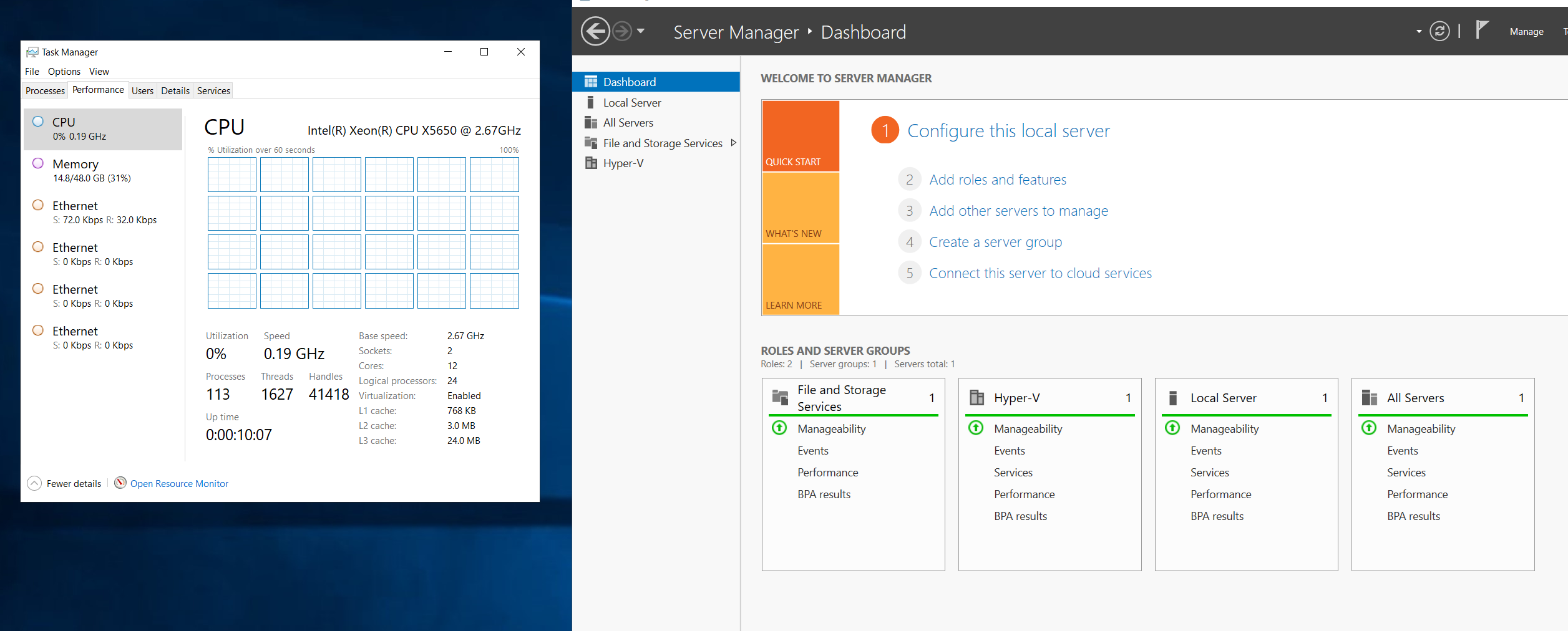The height and width of the screenshot is (631, 1568).
Task: Click the Dashboard icon in the sidebar
Action: 590,82
